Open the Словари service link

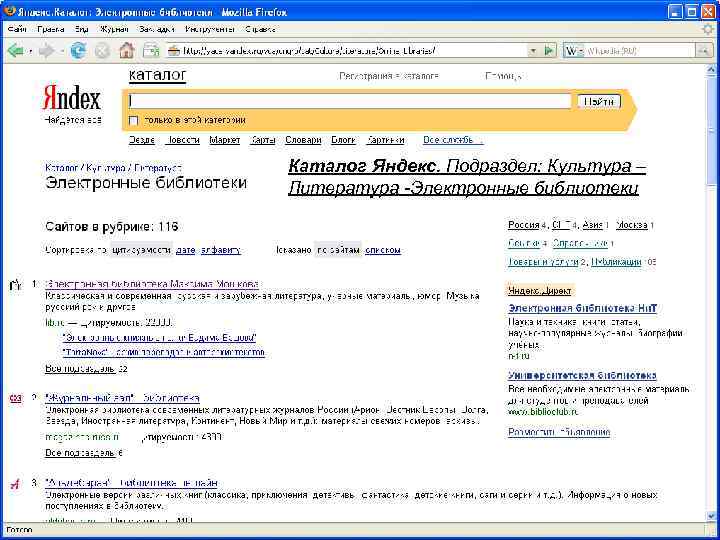tap(303, 140)
